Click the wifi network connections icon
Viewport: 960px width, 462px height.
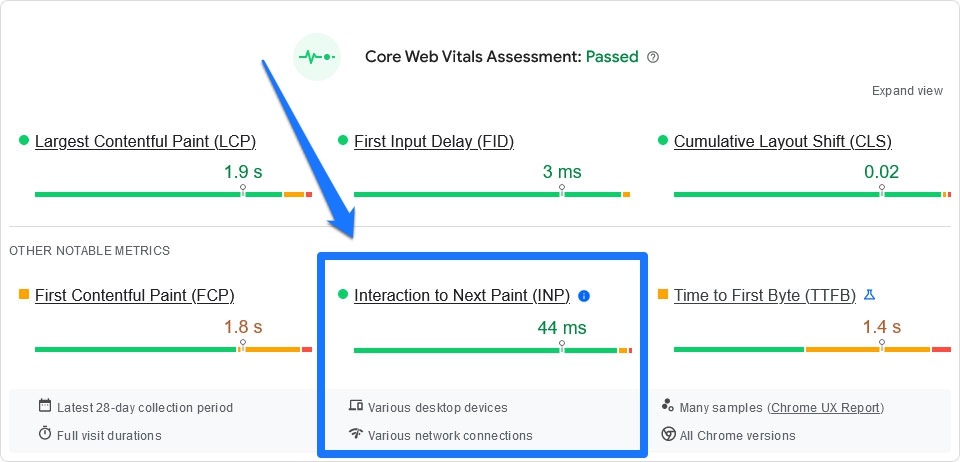click(x=355, y=434)
